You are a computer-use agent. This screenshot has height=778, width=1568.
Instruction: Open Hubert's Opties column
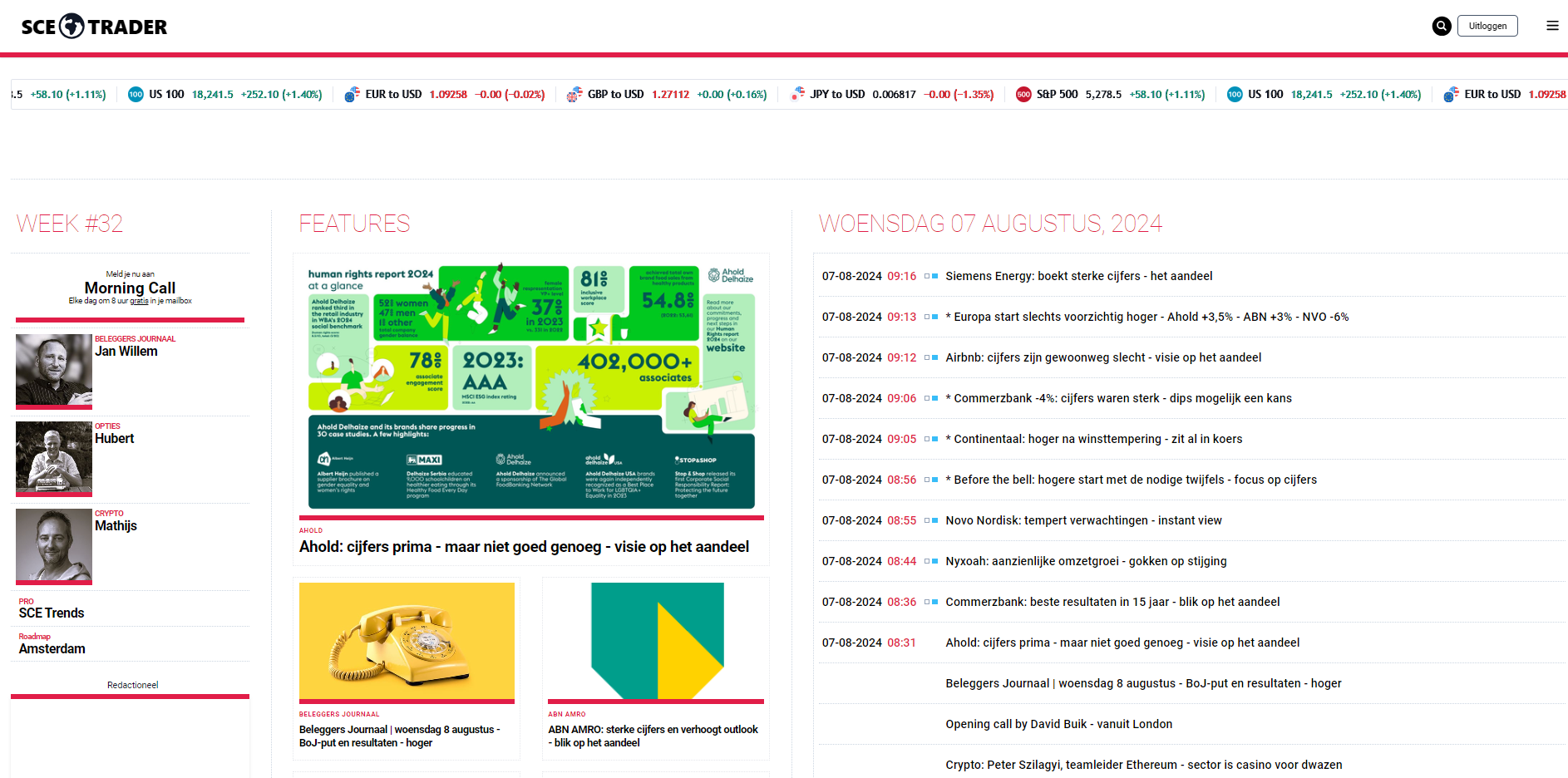(x=115, y=439)
